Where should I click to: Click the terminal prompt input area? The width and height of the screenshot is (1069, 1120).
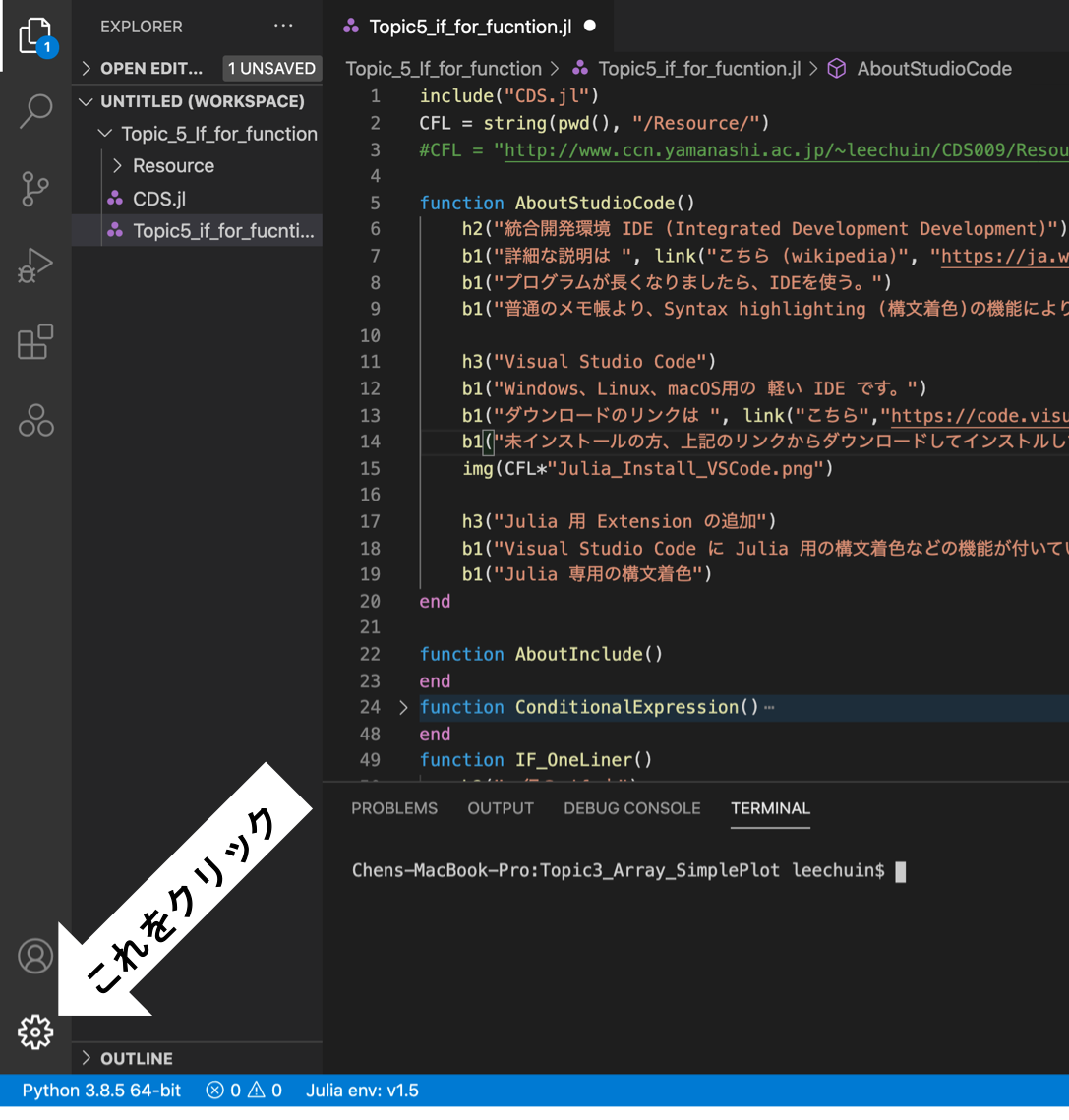coord(901,871)
